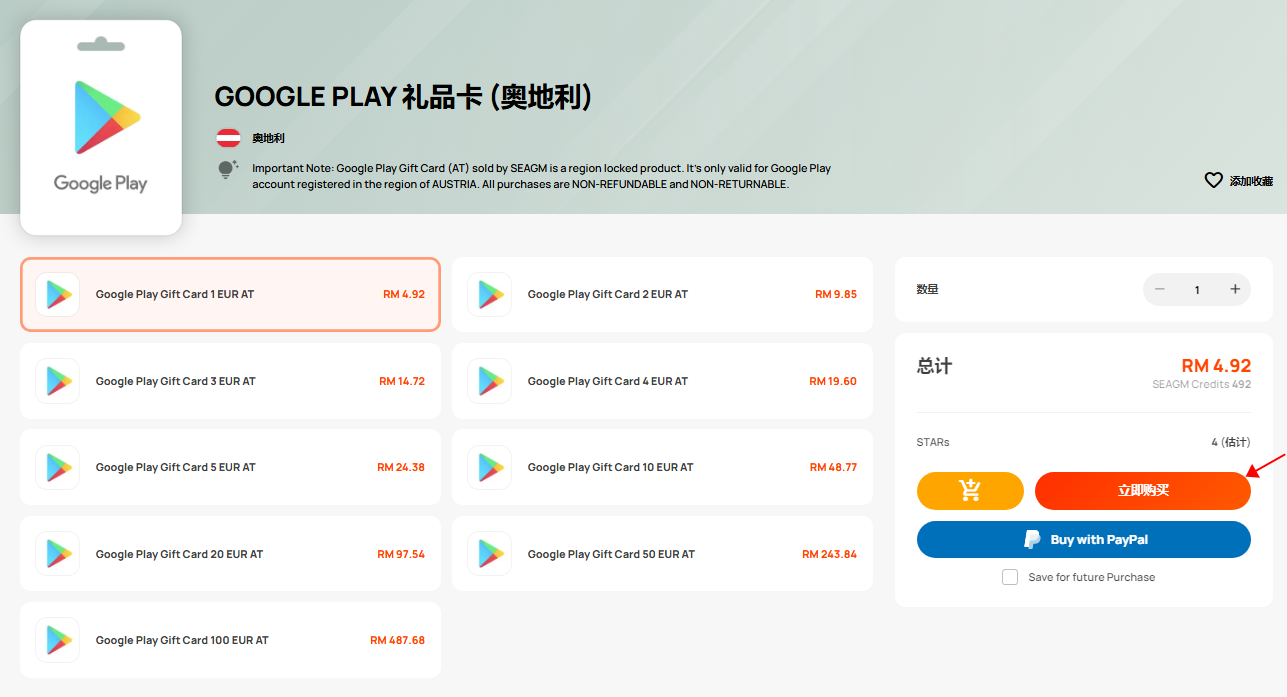
Task: Click 添加收藏 favorite link text
Action: coord(1251,181)
